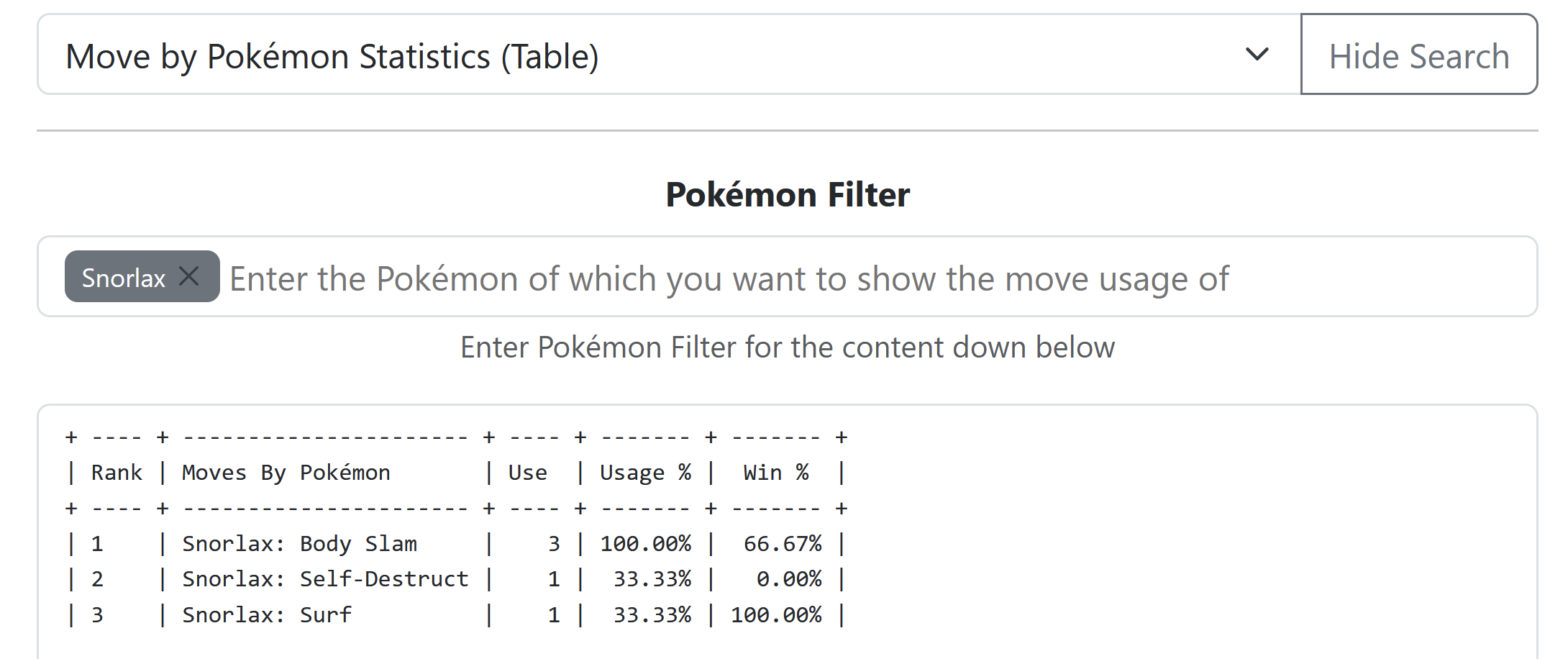Remove the Snorlax filter tag via X
The width and height of the screenshot is (1568, 659).
coord(189,276)
